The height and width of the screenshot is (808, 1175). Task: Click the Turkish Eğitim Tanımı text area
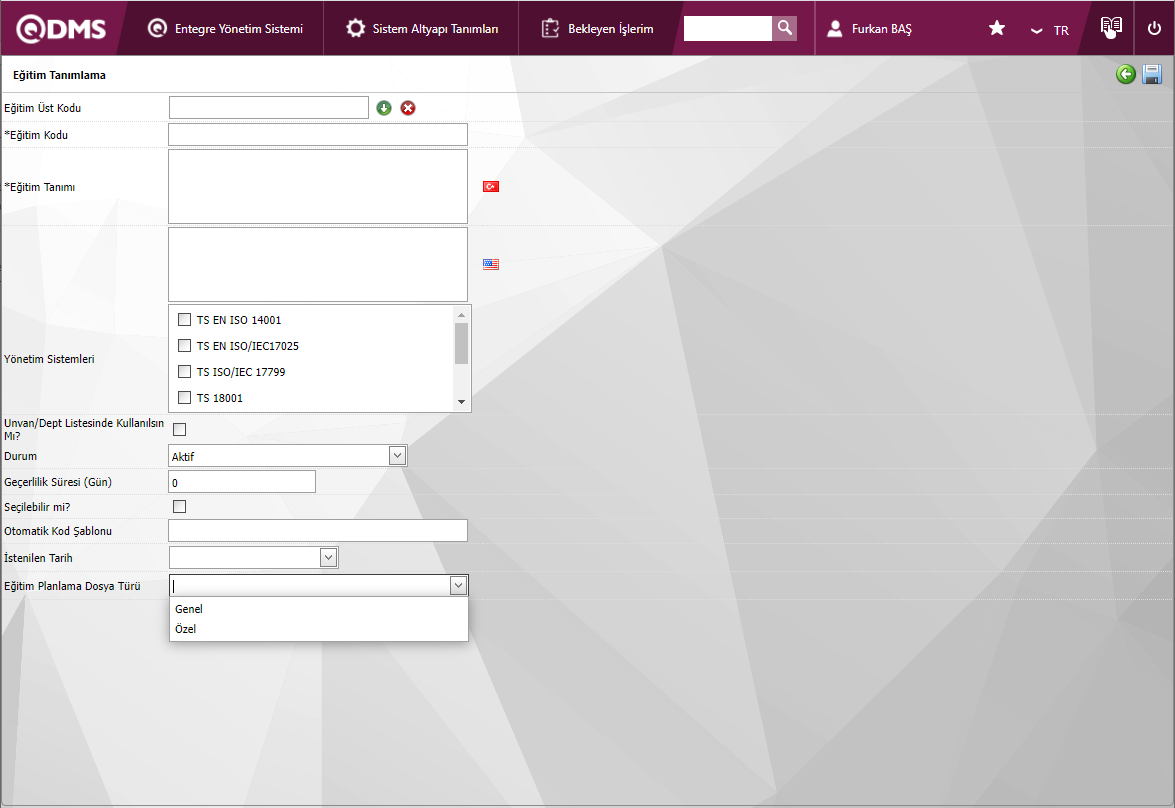click(x=318, y=186)
